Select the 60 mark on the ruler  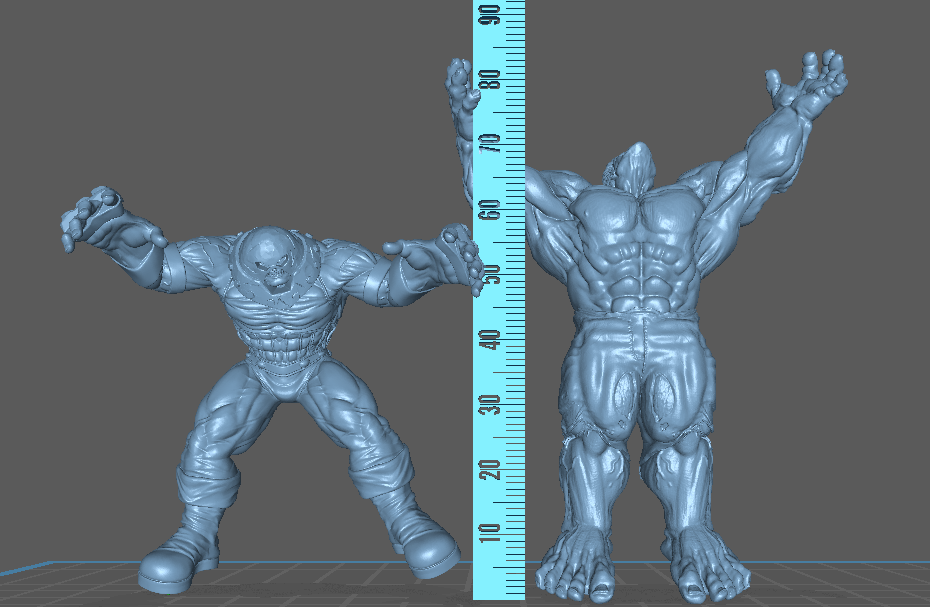[489, 209]
